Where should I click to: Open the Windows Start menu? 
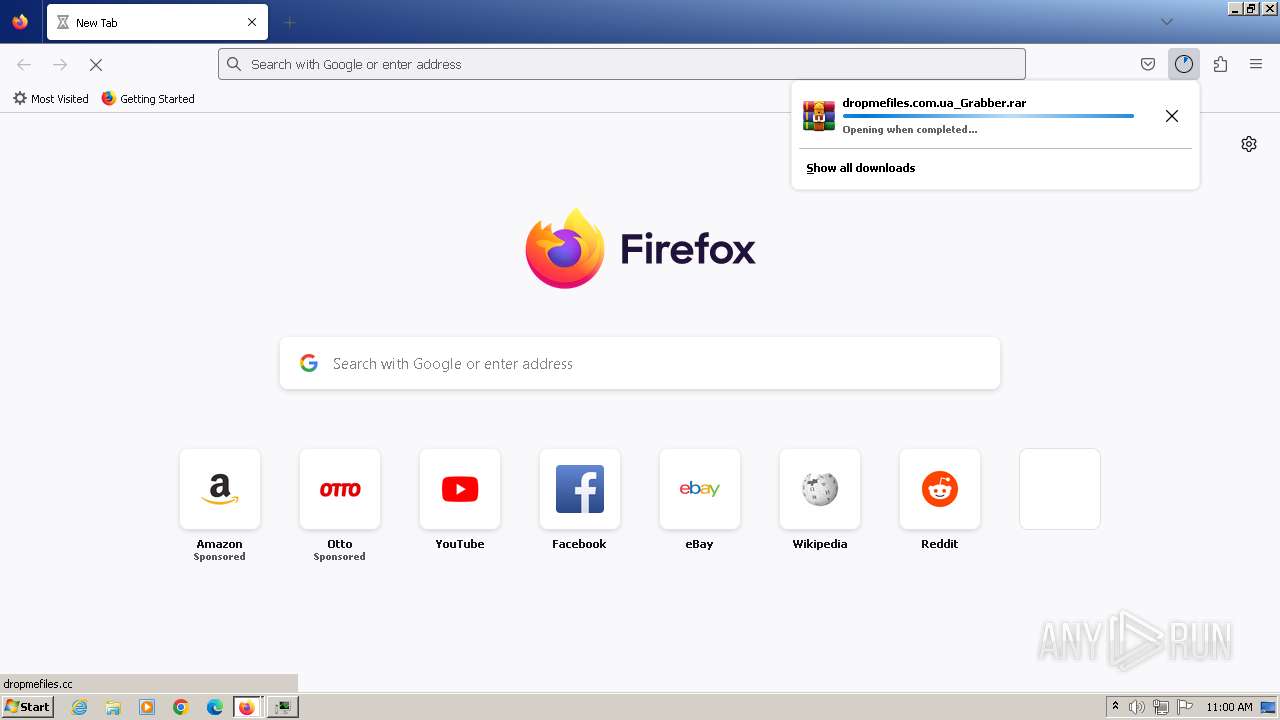(x=27, y=707)
